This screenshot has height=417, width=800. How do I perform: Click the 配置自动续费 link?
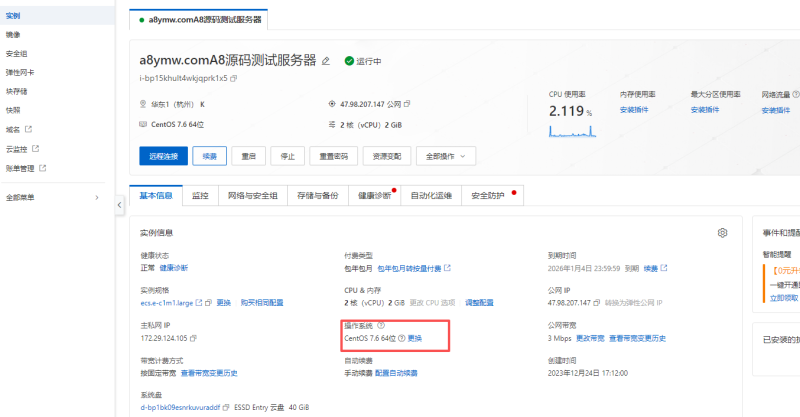coord(396,374)
